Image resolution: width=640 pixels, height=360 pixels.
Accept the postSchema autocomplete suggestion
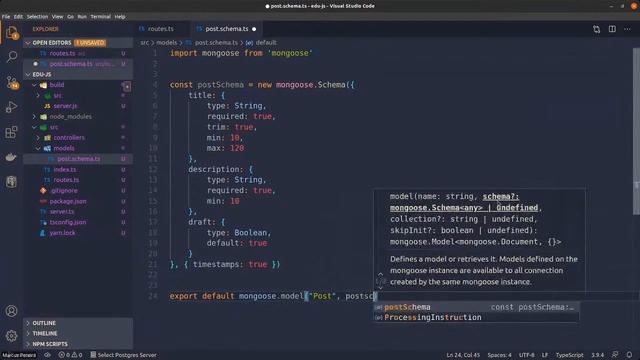pos(476,307)
